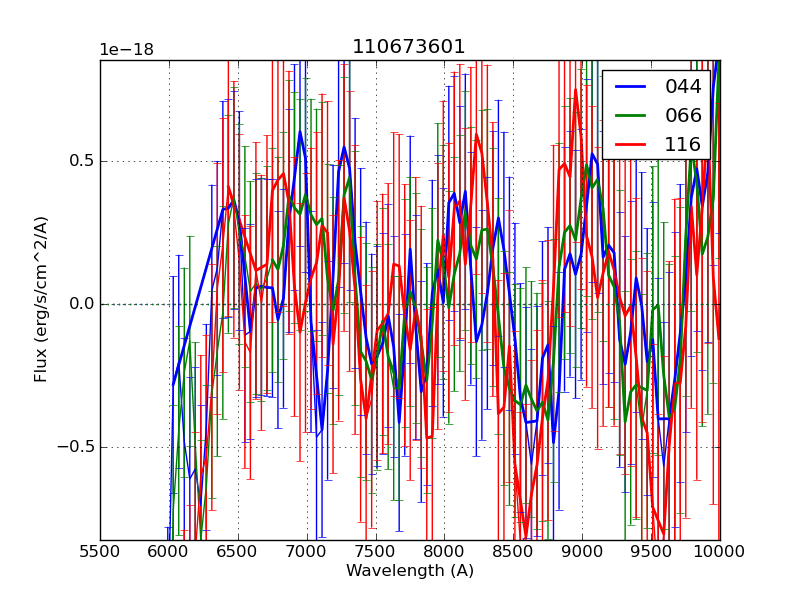Select the green line sample in the legend
Viewport: 800px width, 600px height.
[630, 116]
